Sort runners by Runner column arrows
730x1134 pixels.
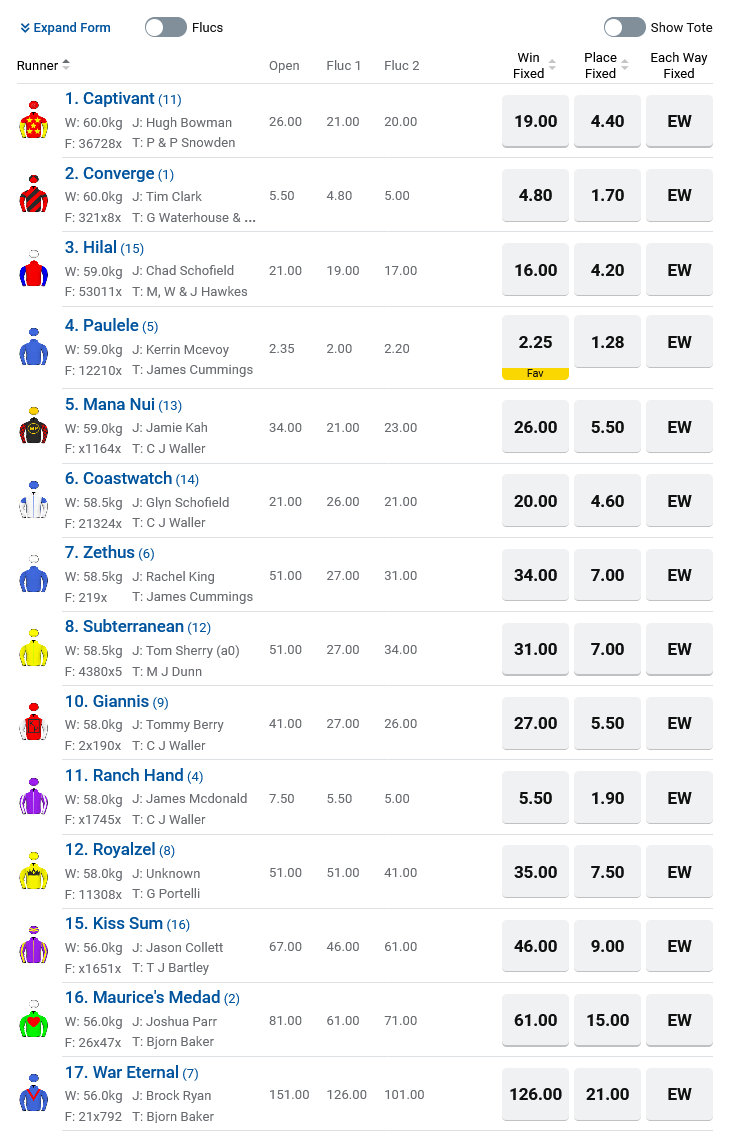(x=66, y=65)
